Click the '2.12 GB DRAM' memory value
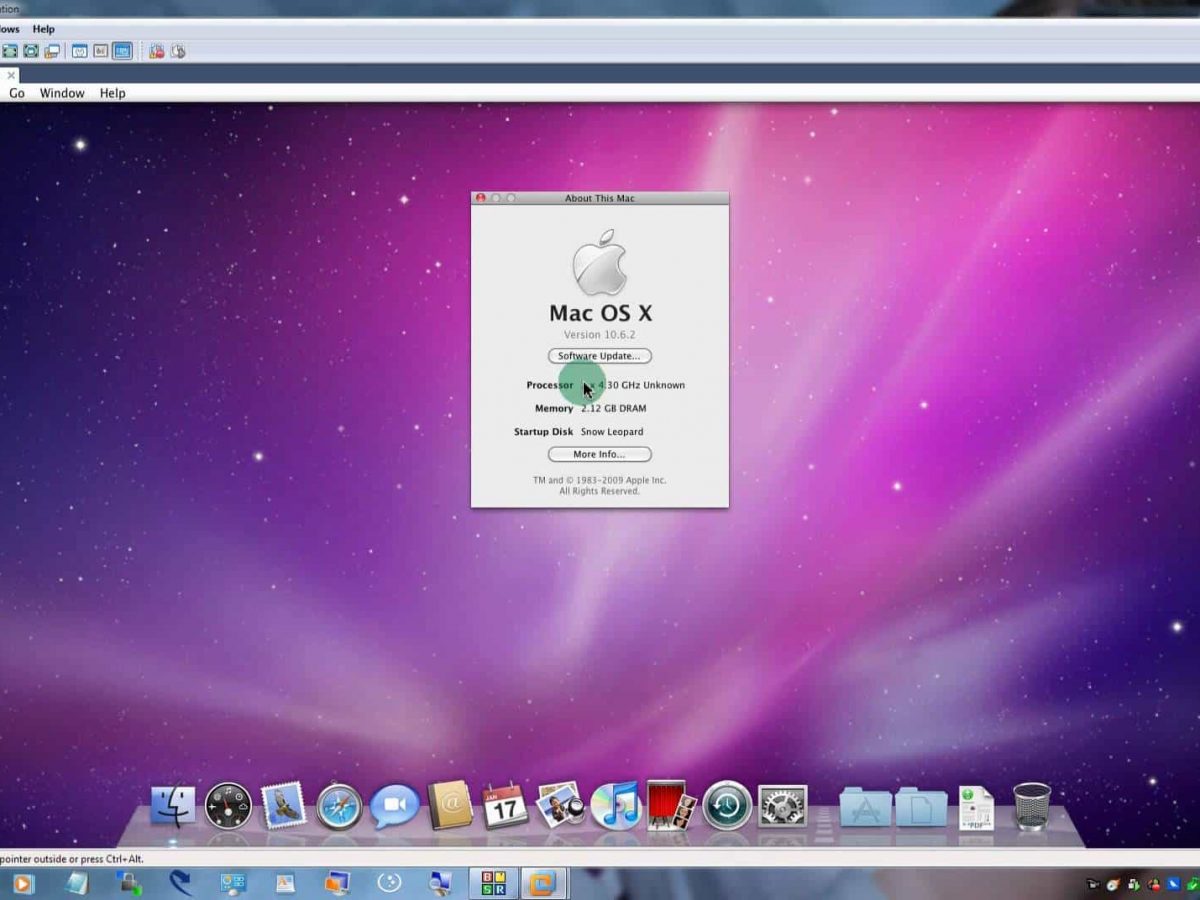 pyautogui.click(x=614, y=408)
